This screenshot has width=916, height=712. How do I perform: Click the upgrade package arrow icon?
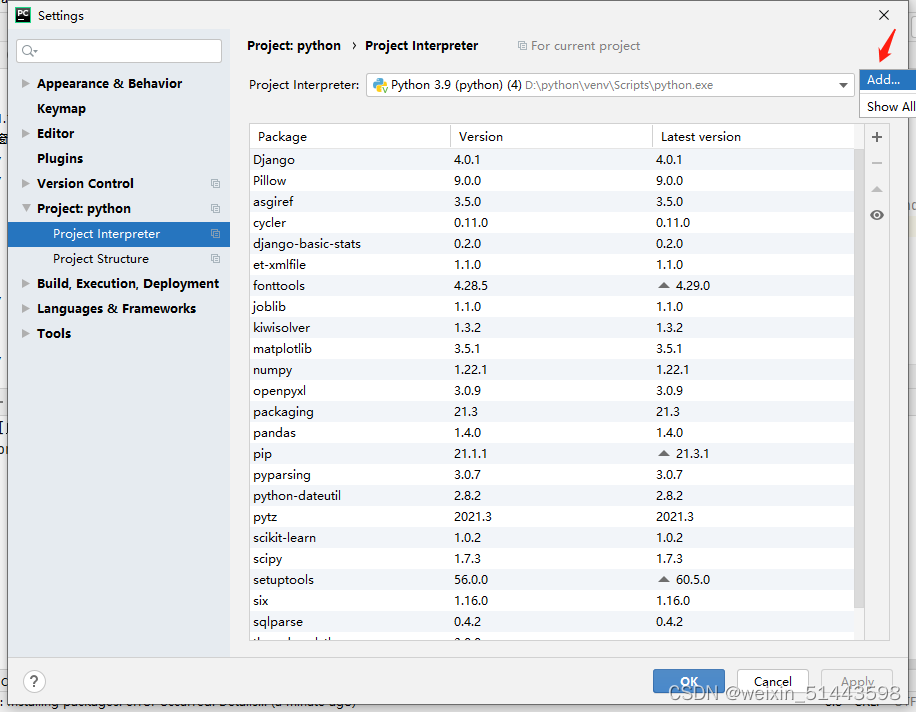pyautogui.click(x=876, y=189)
